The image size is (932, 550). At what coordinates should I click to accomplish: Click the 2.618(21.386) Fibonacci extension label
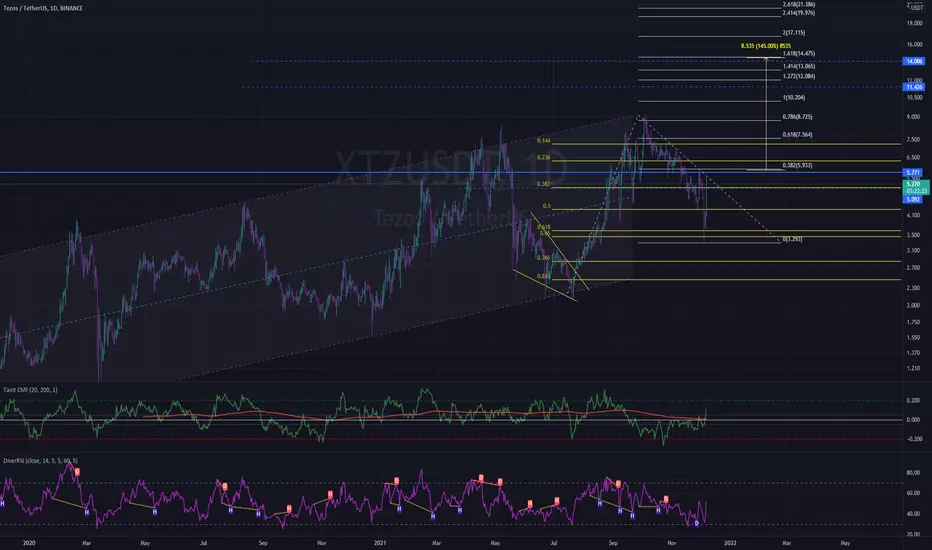799,4
